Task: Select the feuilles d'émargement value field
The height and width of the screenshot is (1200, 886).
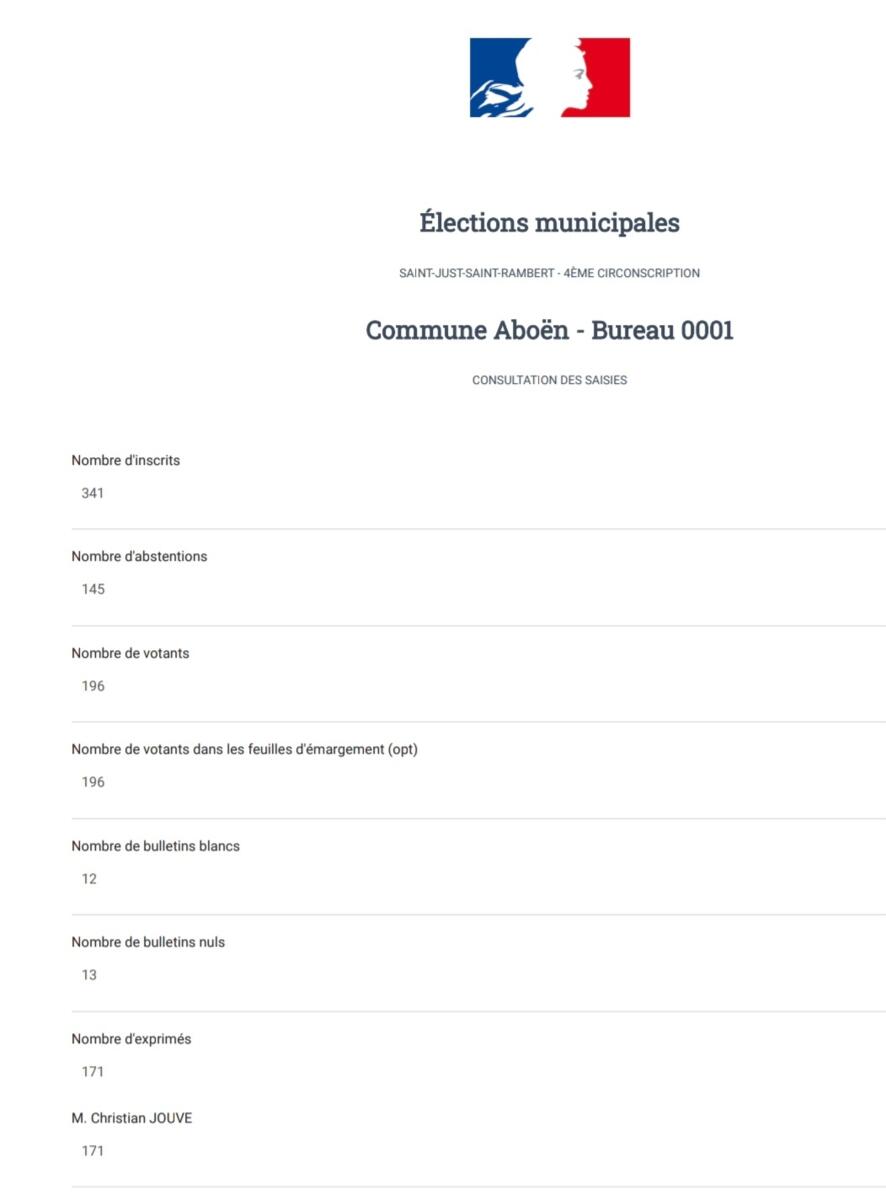Action: pyautogui.click(x=93, y=782)
